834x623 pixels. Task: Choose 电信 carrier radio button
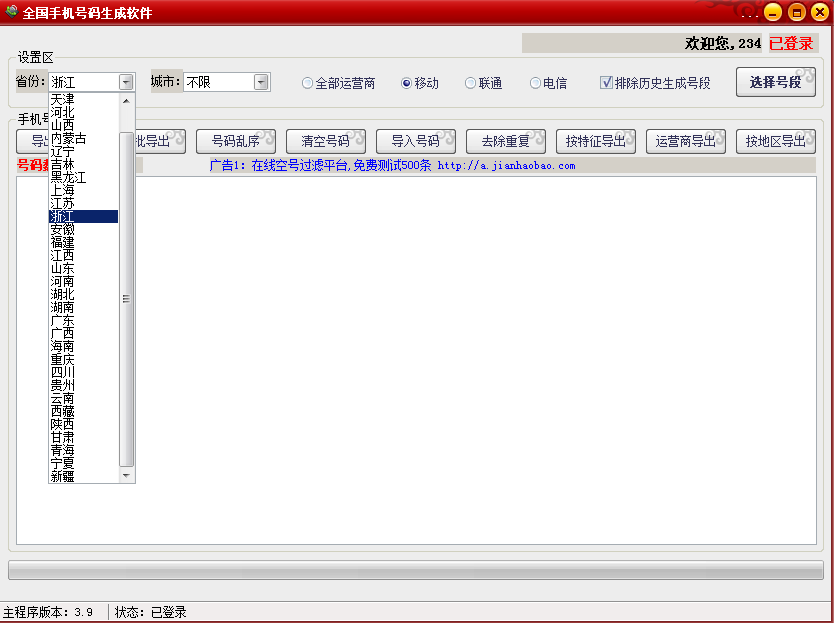[x=548, y=84]
